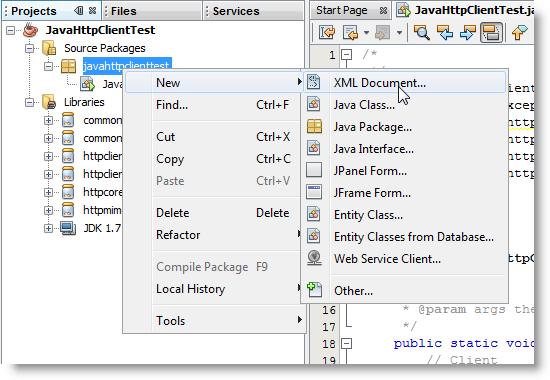Select the Libraries folder

[84, 102]
